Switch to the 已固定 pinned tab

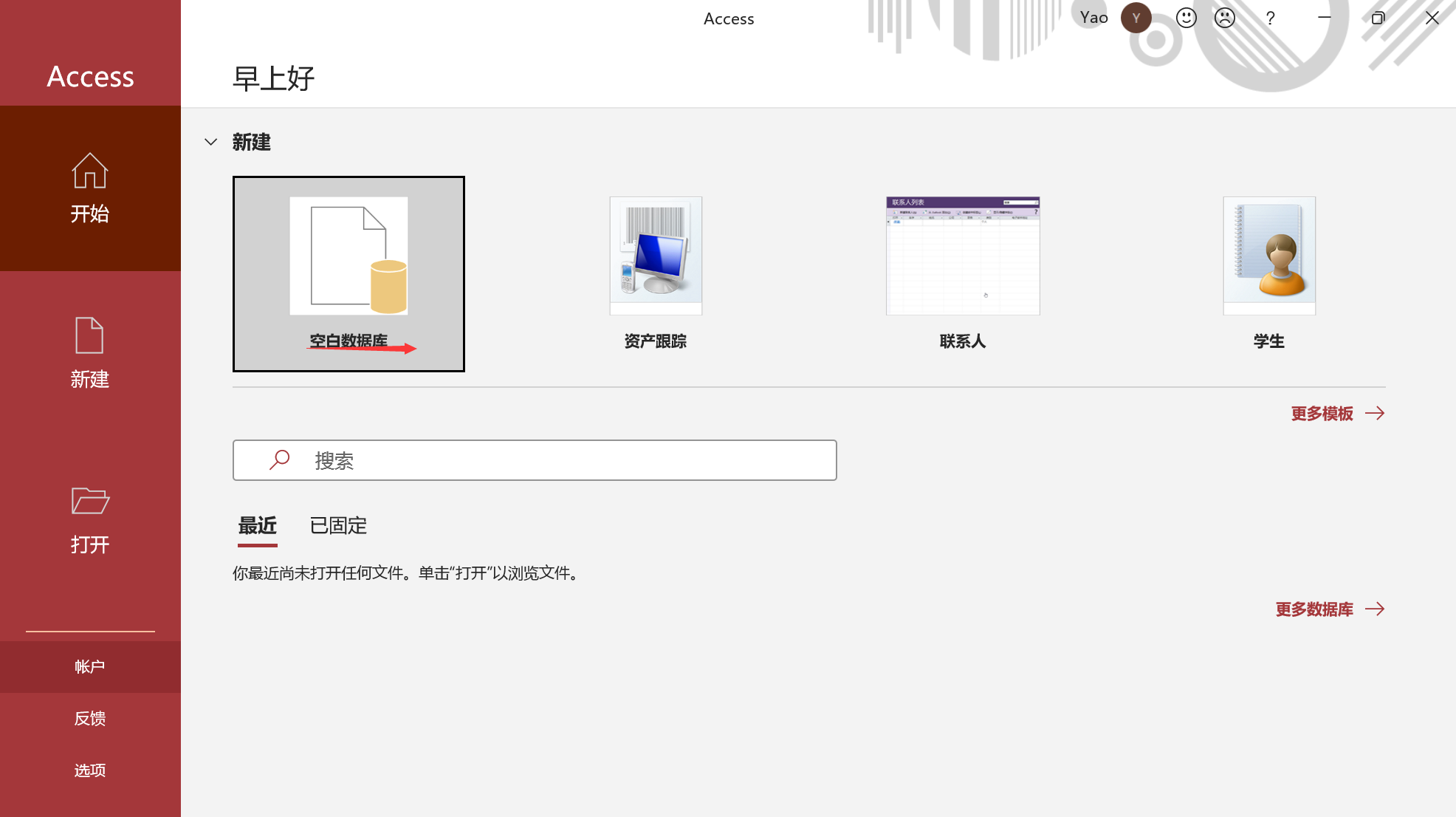[338, 526]
